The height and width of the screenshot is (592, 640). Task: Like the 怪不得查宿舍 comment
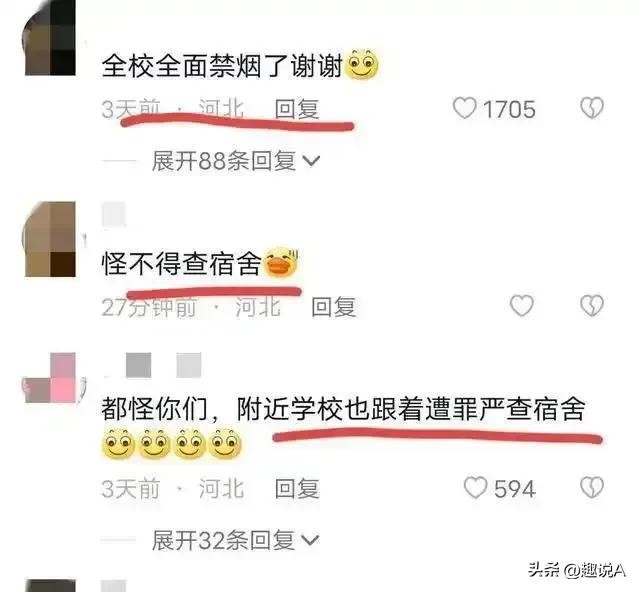(522, 306)
